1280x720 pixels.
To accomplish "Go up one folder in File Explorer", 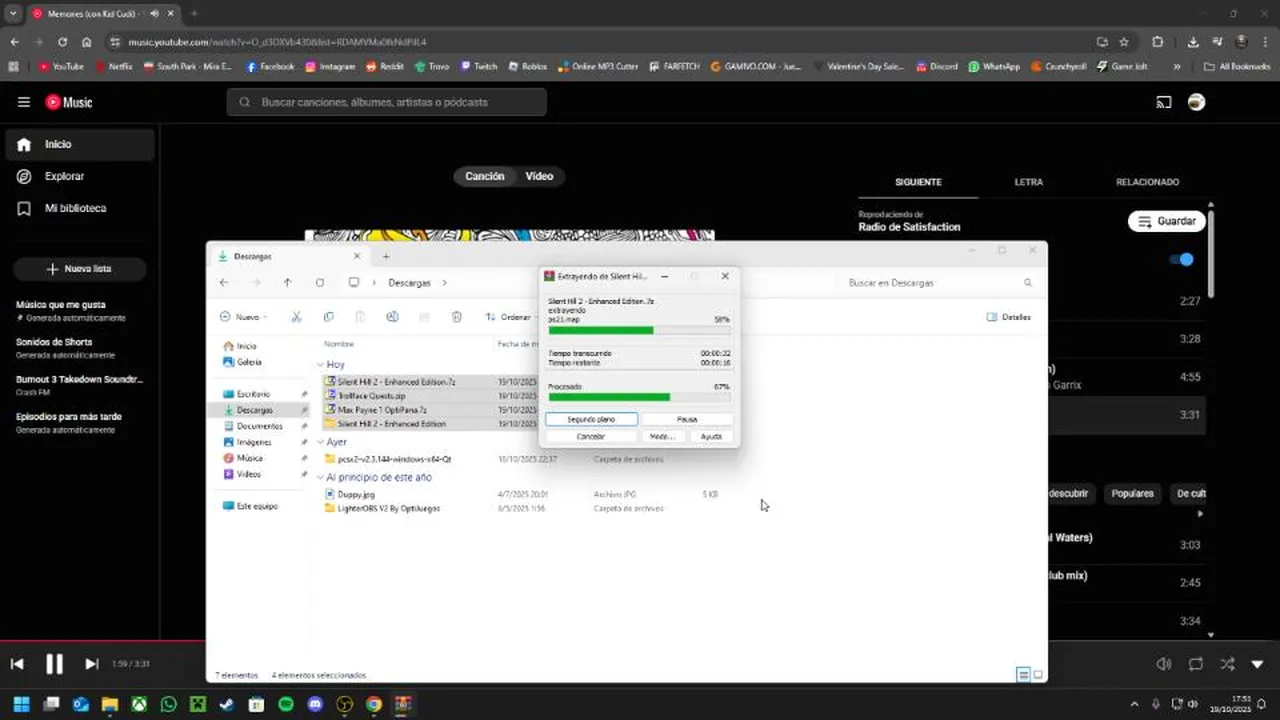I will tap(287, 283).
